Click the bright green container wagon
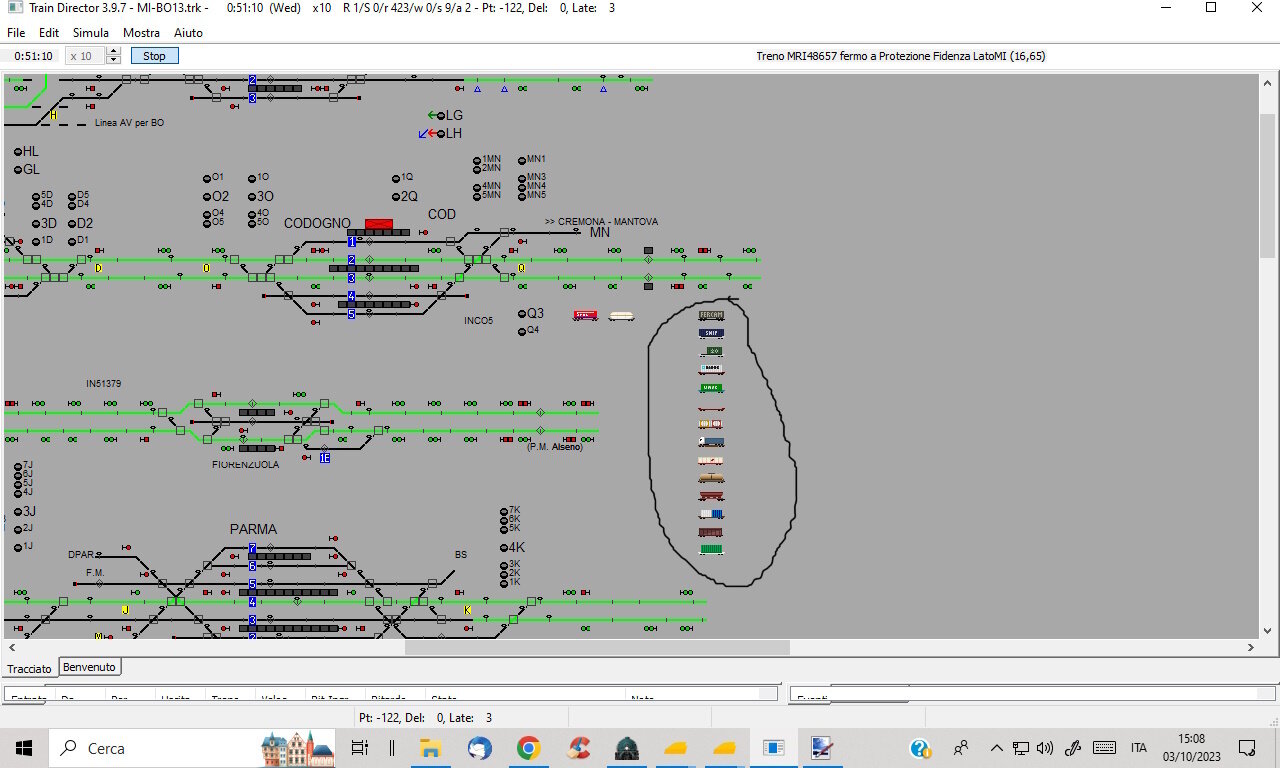Viewport: 1280px width, 768px height. (711, 550)
